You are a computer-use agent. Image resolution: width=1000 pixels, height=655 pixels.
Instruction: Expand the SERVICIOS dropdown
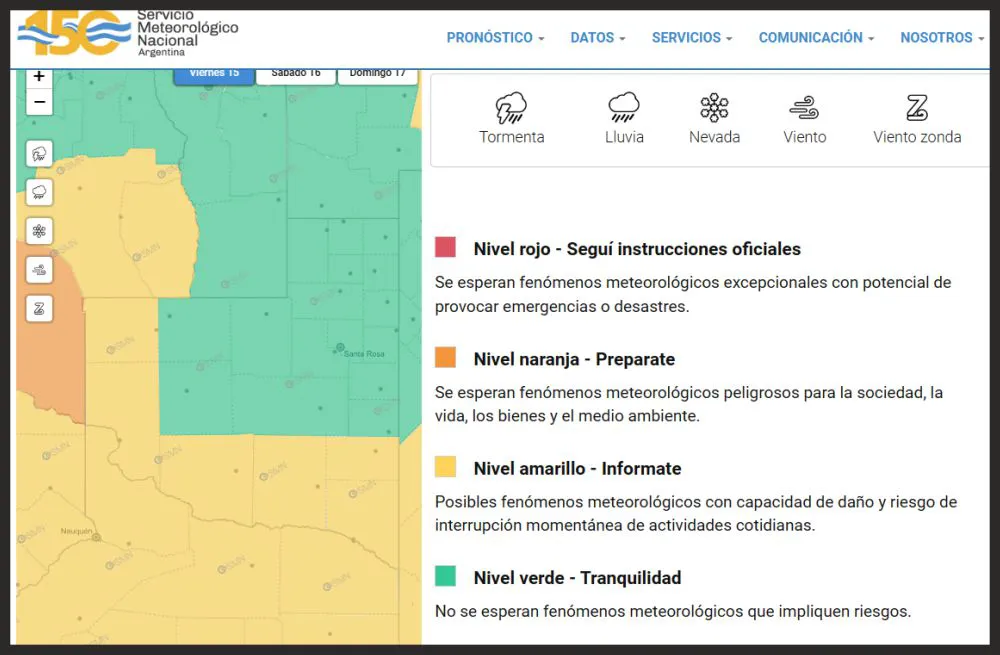click(691, 38)
